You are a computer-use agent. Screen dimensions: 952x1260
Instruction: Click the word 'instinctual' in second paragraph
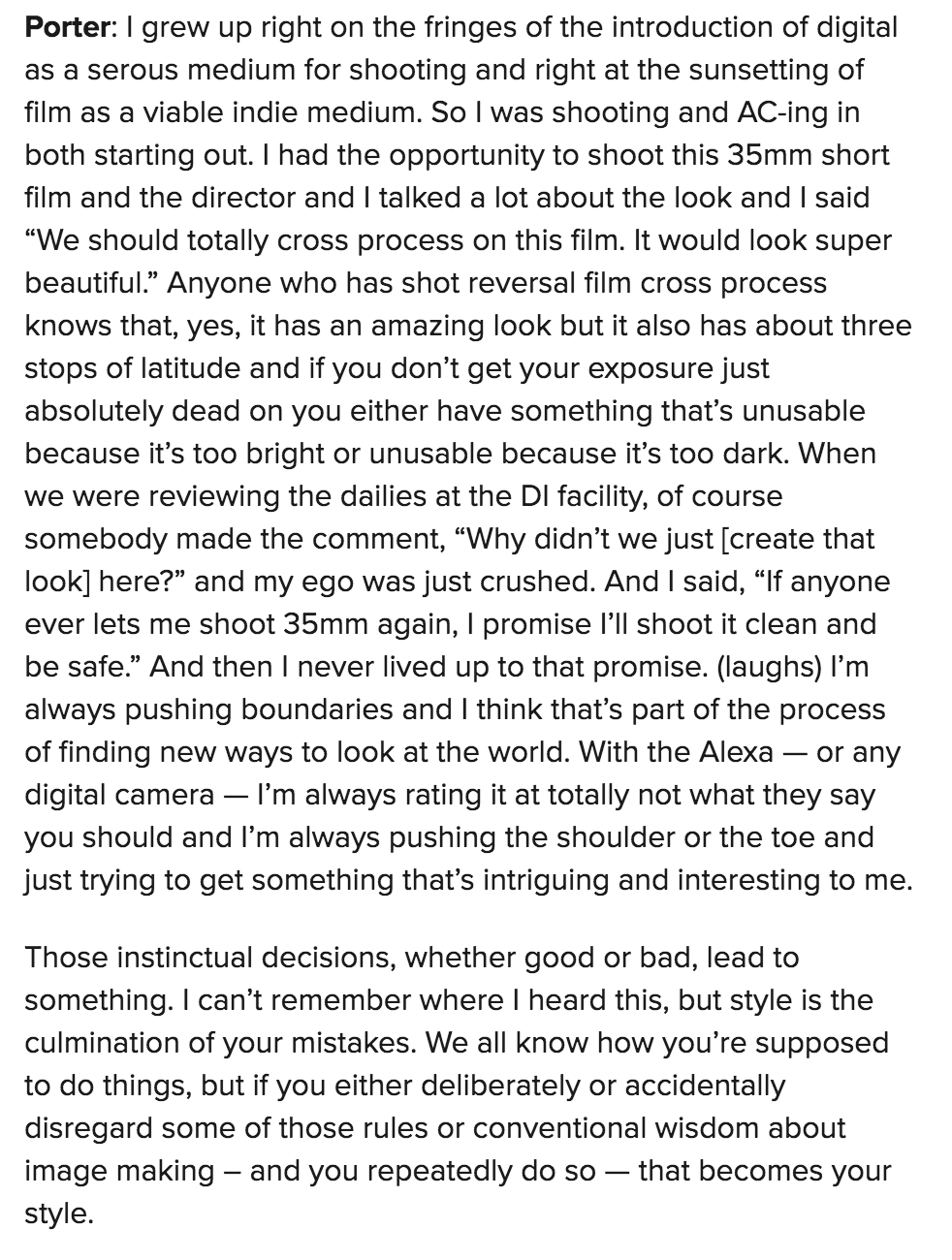(x=199, y=958)
